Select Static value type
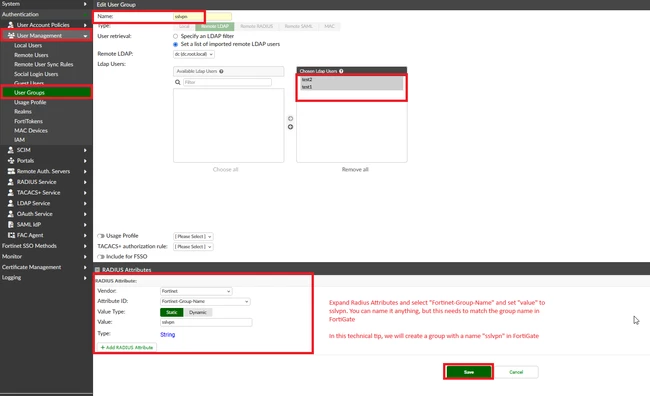The width and height of the screenshot is (650, 396). 172,312
